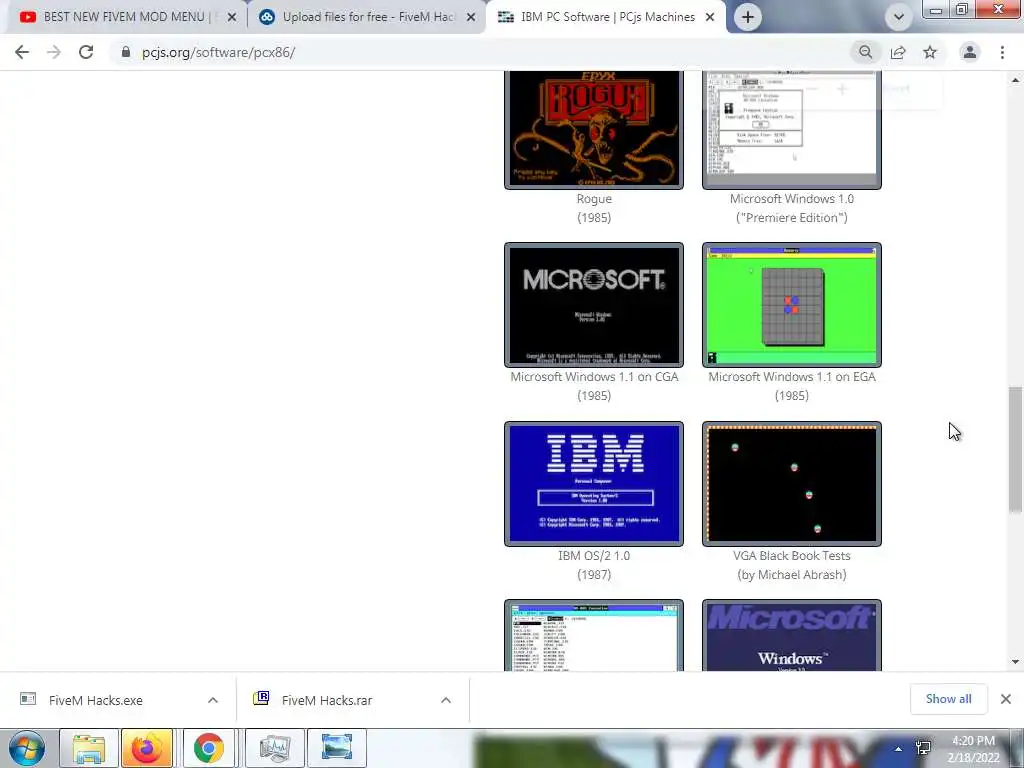The height and width of the screenshot is (768, 1024).
Task: Open Windows 1.1 on EGA thumbnail
Action: [792, 305]
